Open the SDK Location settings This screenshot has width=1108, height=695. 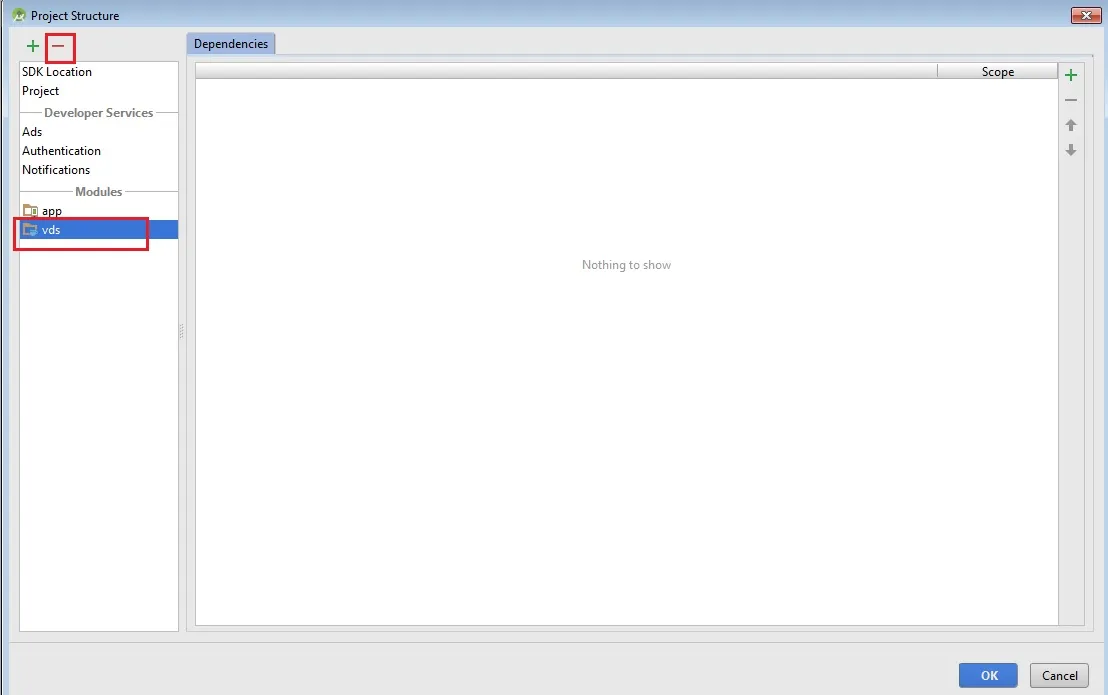(x=98, y=71)
